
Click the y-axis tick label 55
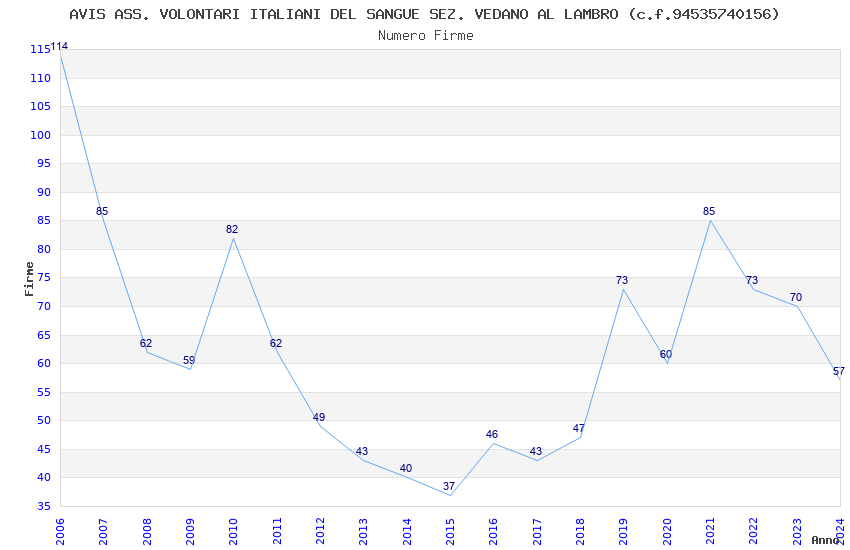coord(43,392)
